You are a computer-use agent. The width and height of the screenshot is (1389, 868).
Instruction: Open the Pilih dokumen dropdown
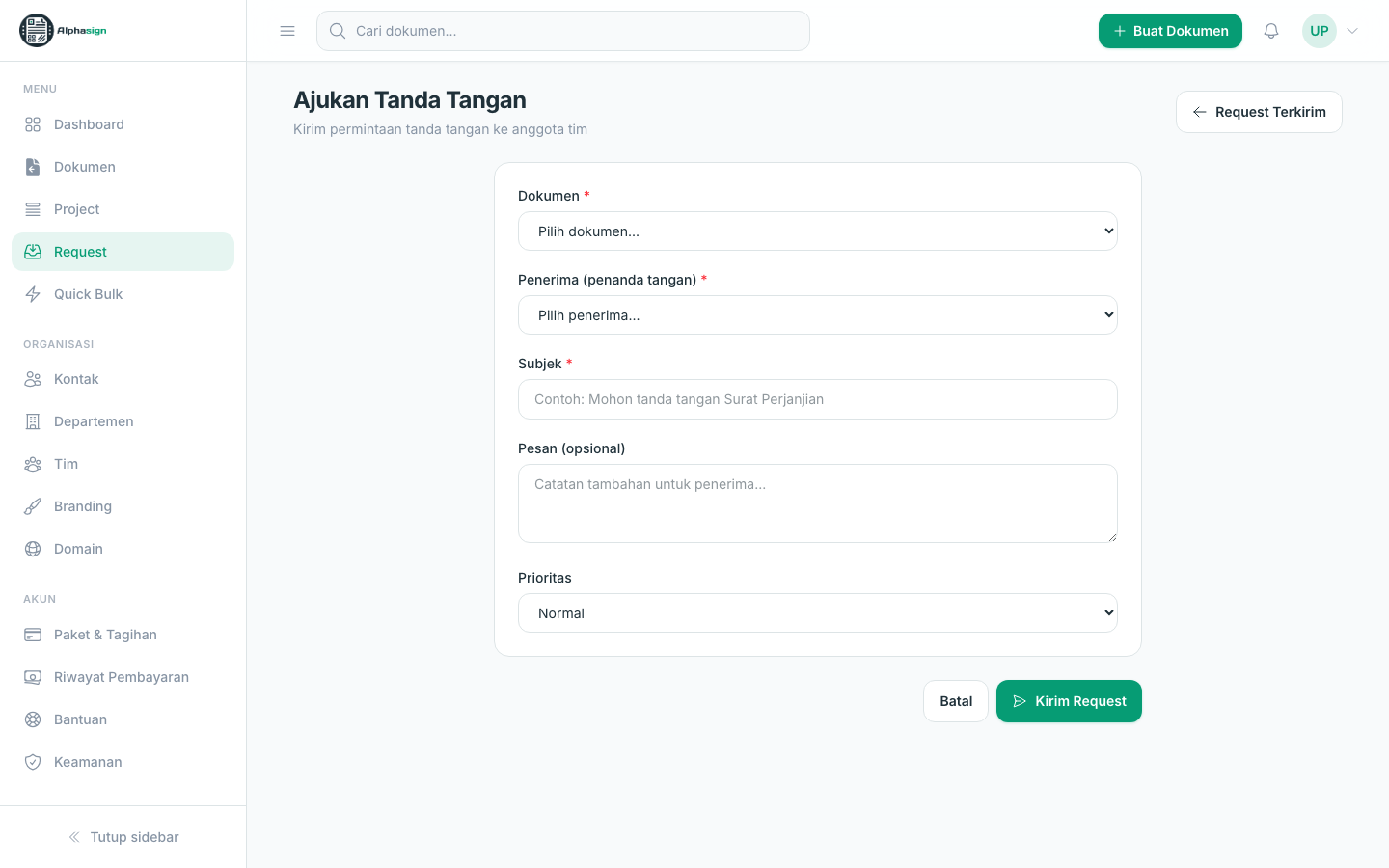point(818,231)
